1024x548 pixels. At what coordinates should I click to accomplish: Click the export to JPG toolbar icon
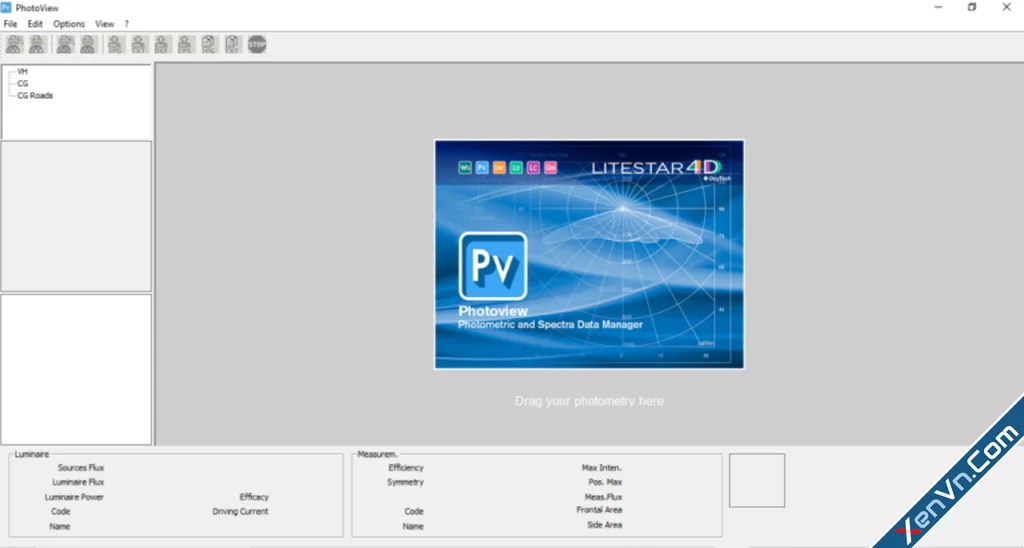coord(116,44)
